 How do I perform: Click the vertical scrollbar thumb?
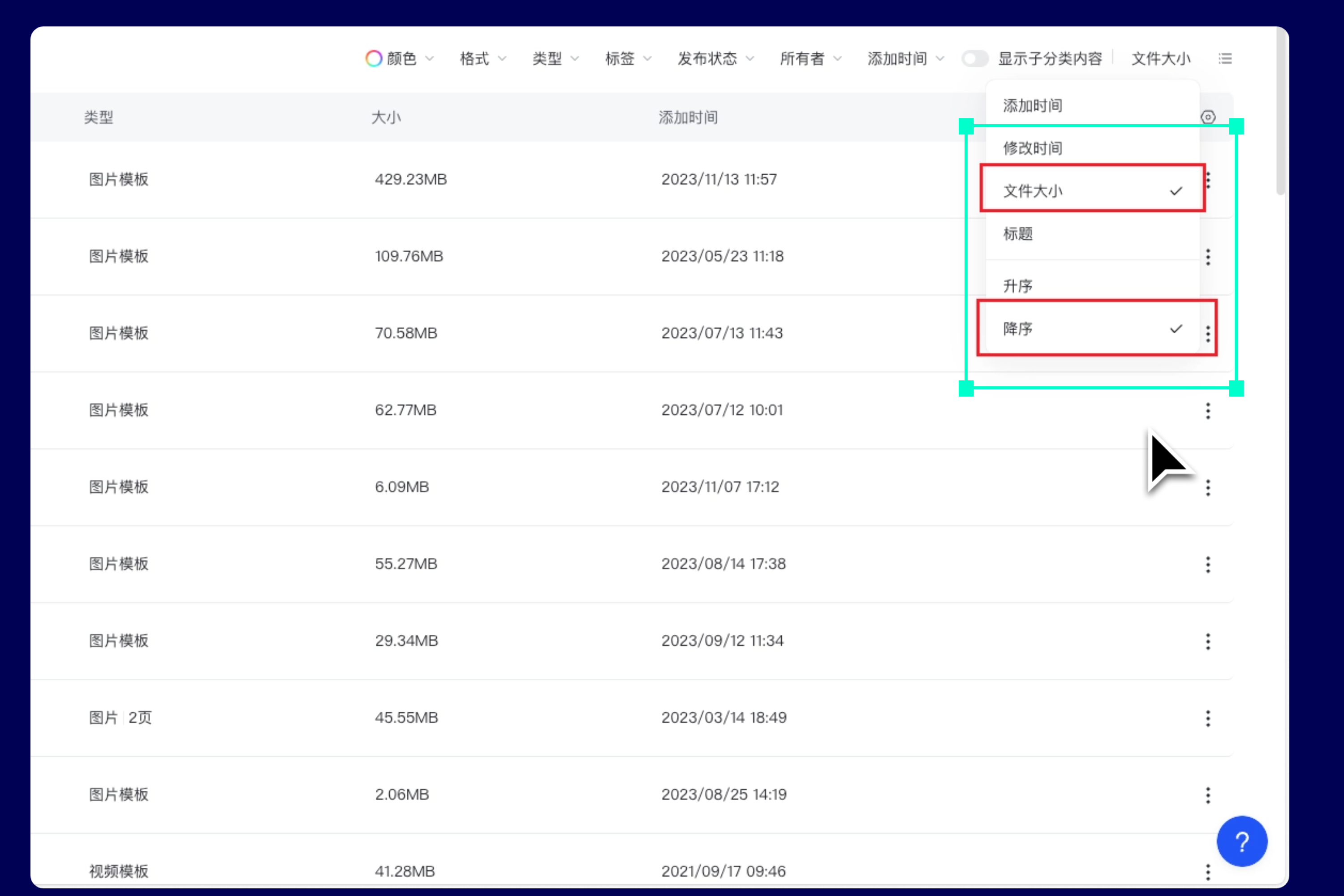(x=1280, y=112)
